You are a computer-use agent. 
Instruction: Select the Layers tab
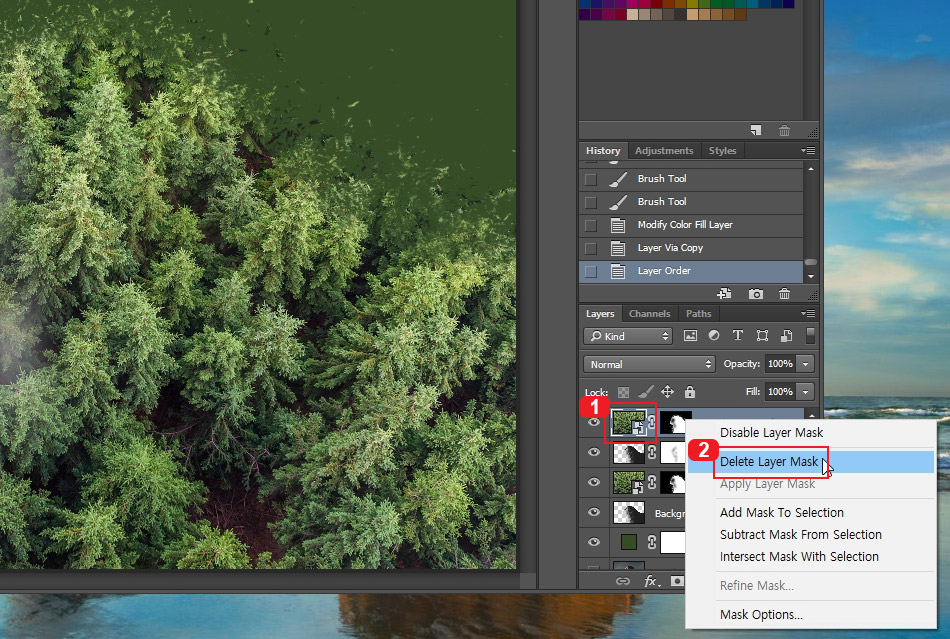pos(600,313)
